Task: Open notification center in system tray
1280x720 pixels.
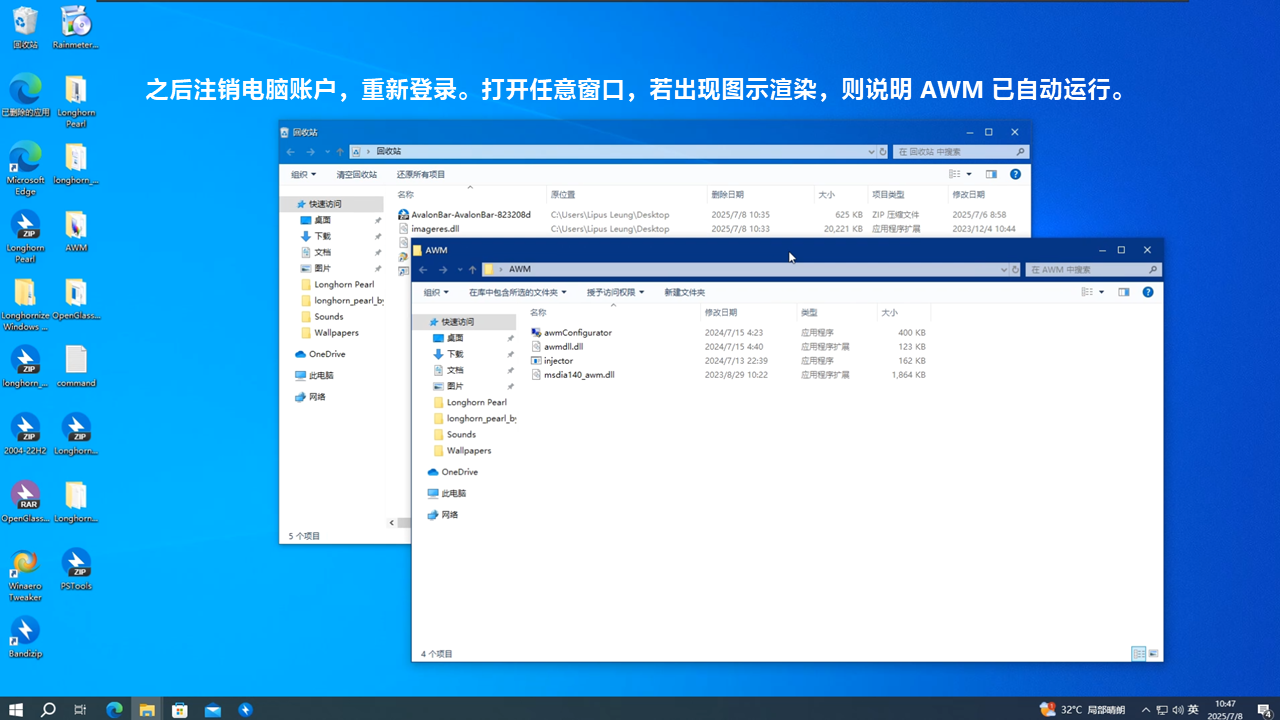Action: pos(1263,709)
